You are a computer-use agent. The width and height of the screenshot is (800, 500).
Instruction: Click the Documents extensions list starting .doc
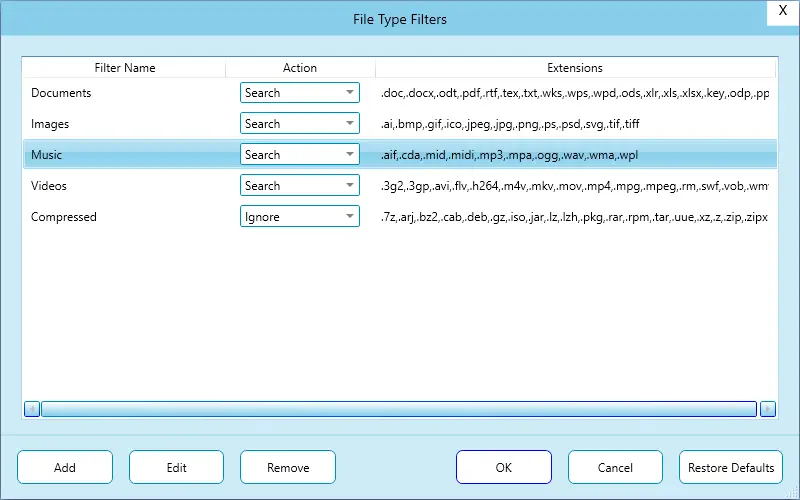click(575, 93)
